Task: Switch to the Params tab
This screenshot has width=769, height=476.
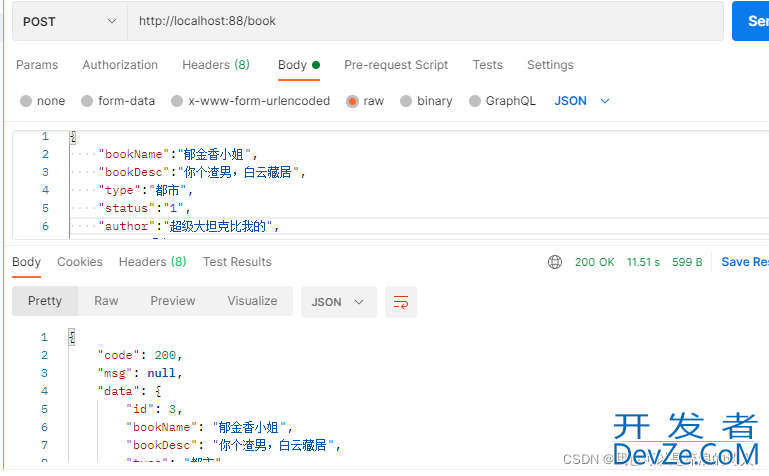Action: click(x=37, y=65)
